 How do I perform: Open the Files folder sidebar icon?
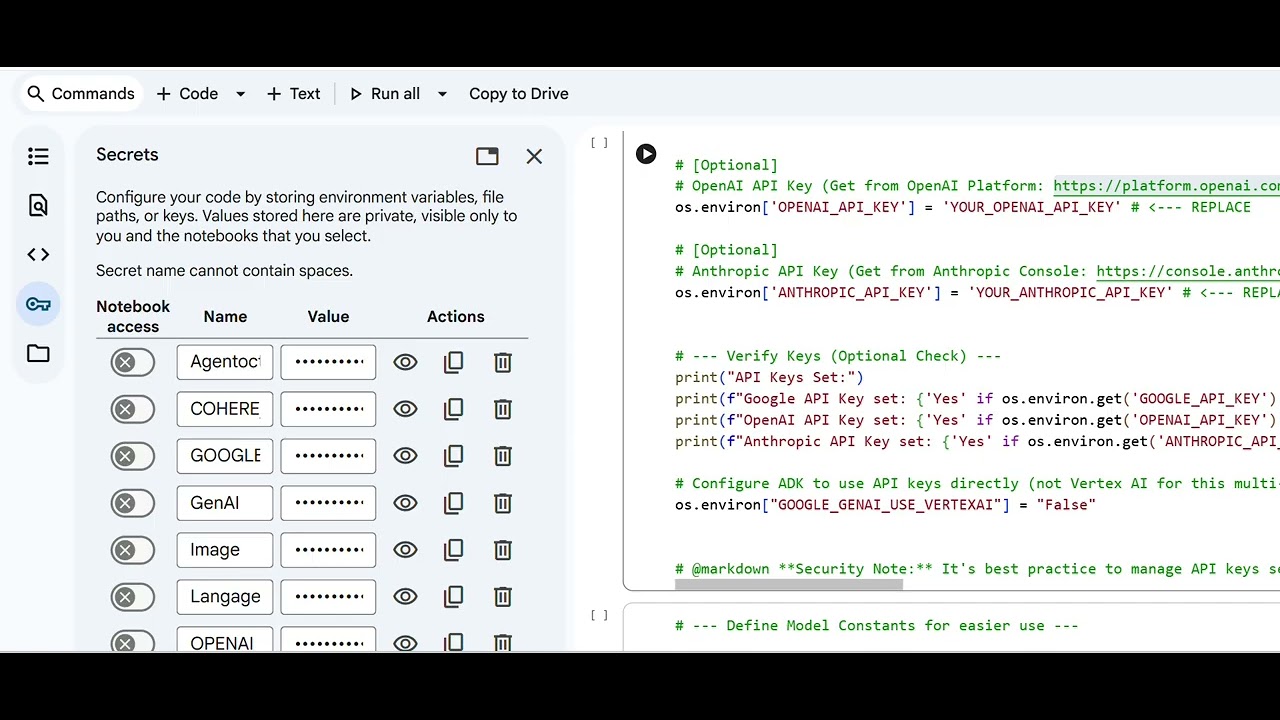pos(38,353)
